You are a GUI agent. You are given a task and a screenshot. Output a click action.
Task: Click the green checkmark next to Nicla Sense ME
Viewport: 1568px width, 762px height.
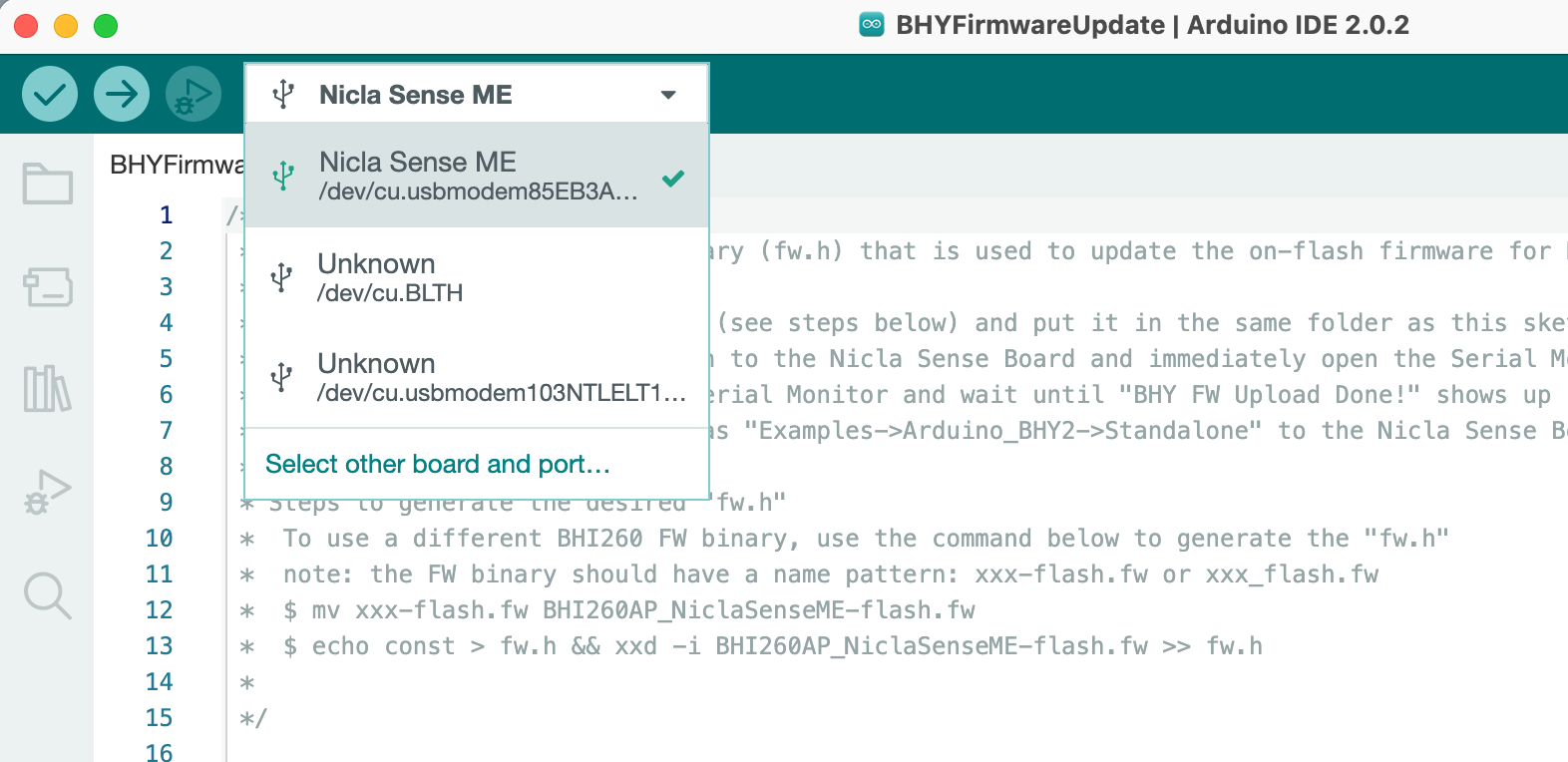[673, 179]
